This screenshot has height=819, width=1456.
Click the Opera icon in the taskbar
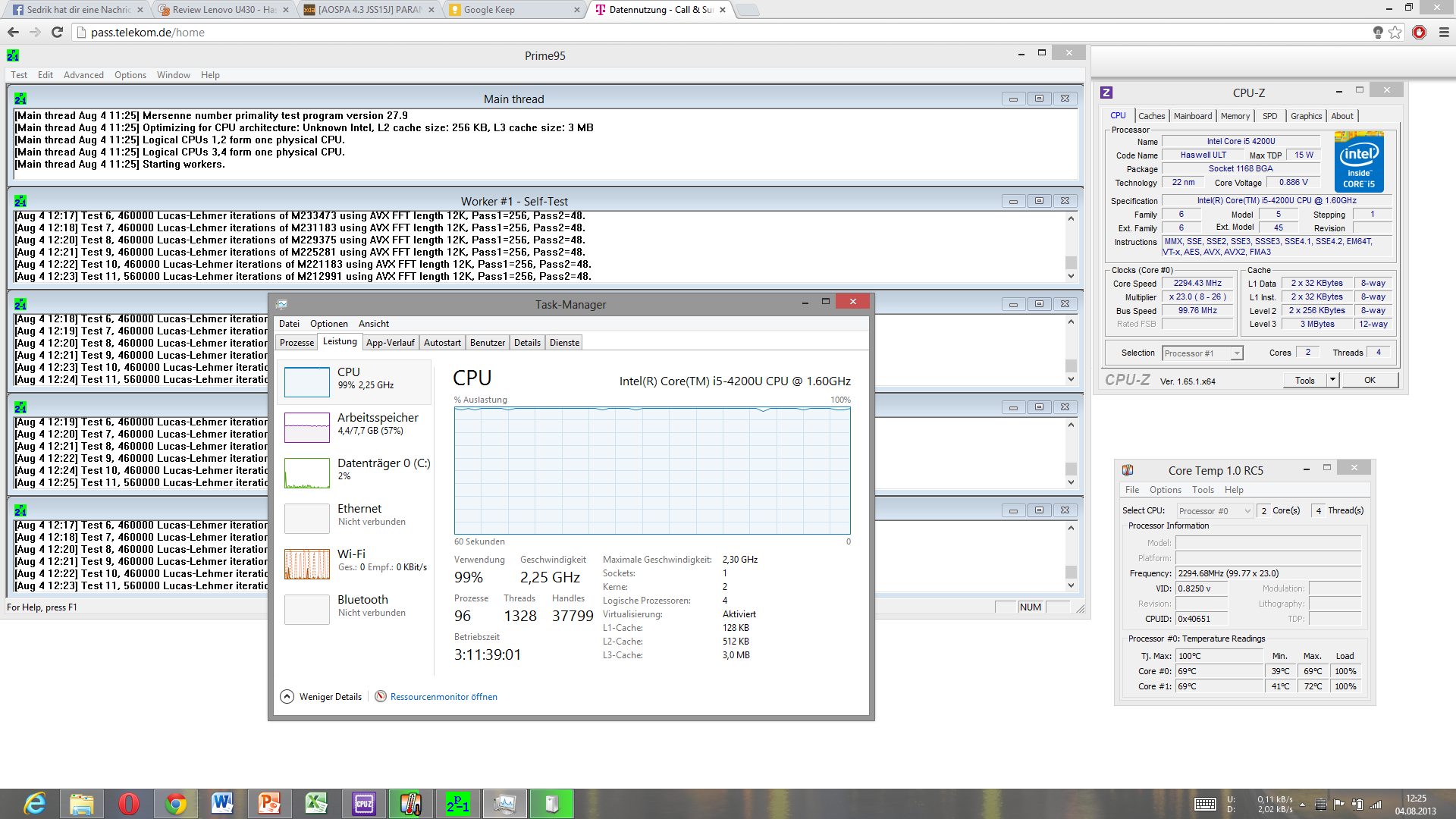129,804
